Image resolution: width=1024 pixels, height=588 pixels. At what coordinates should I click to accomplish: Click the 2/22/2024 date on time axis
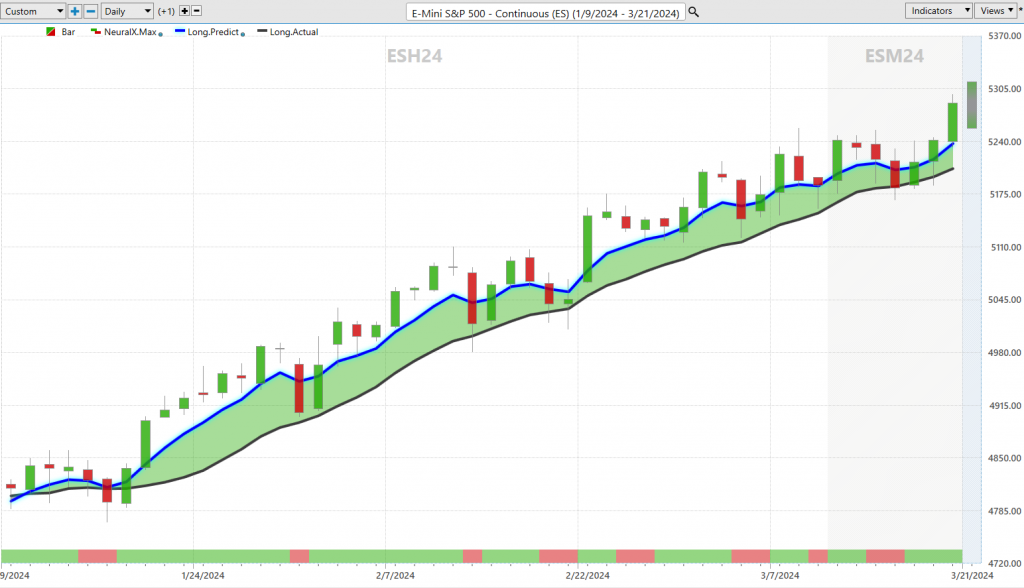588,576
